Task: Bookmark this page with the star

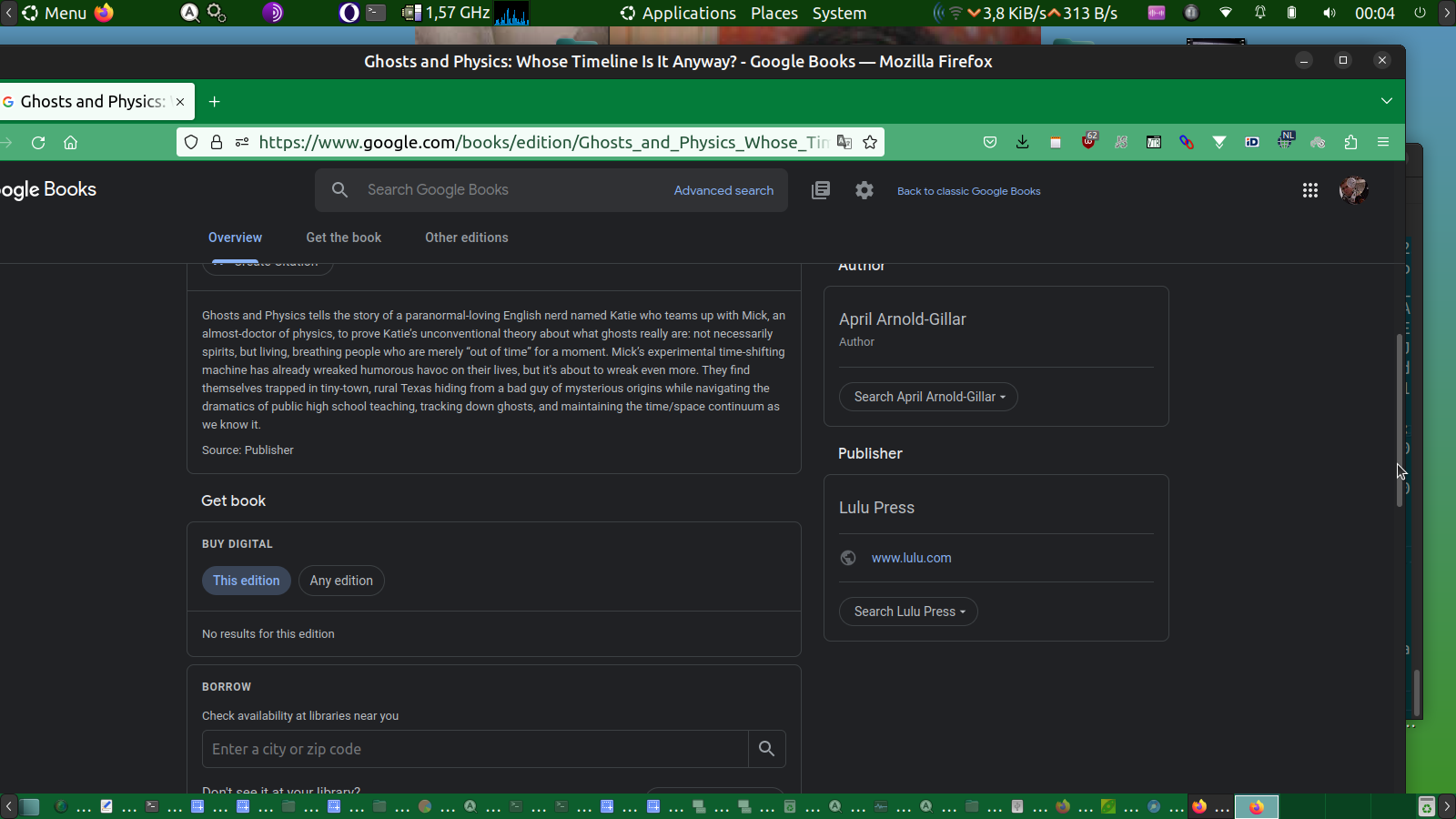Action: [x=870, y=142]
